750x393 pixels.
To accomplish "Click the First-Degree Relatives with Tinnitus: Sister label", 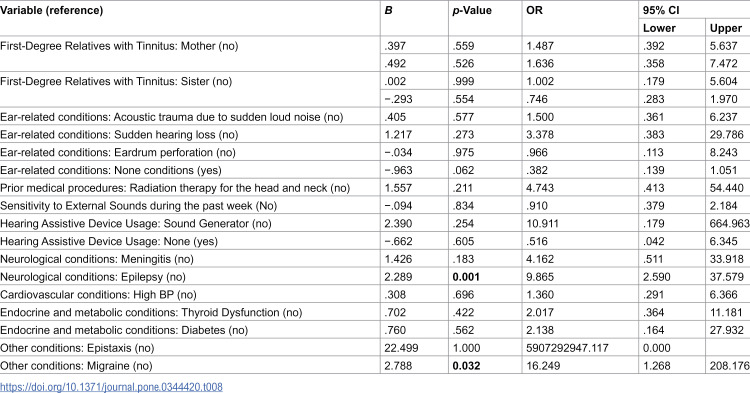I will (116, 81).
